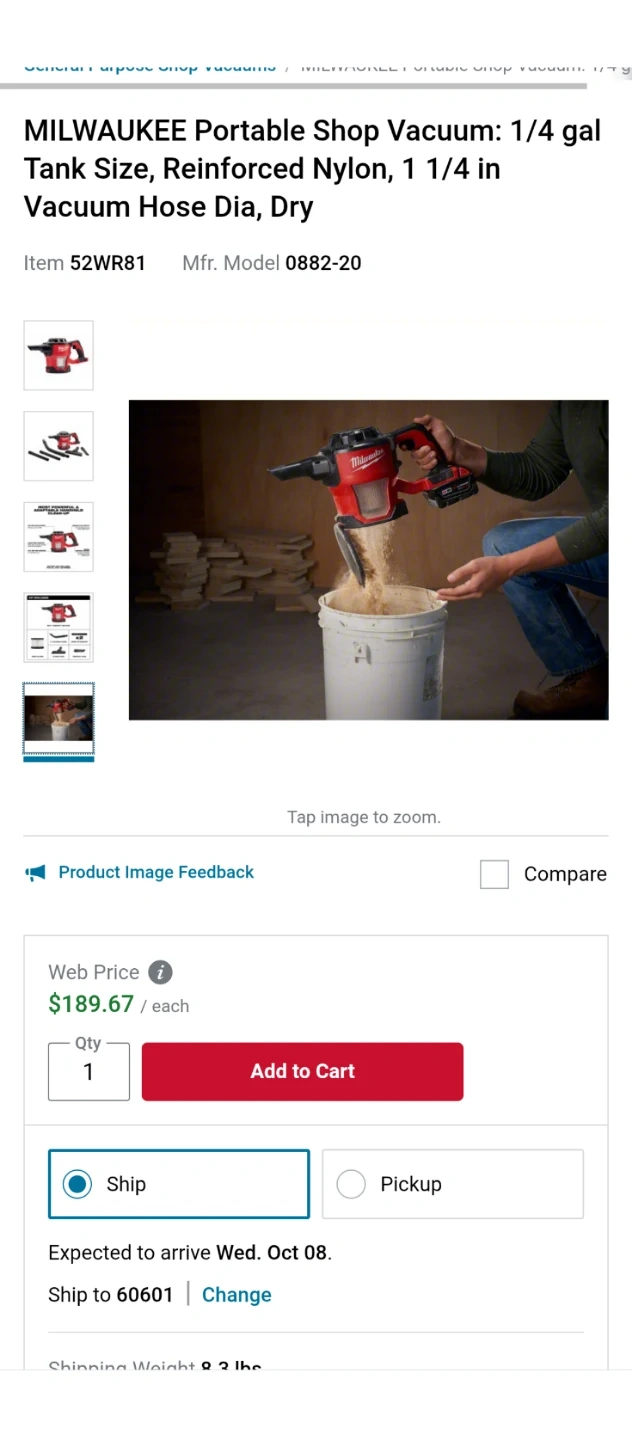The image size is (632, 1440).
Task: Click the item number 52WR81
Action: pos(107,263)
